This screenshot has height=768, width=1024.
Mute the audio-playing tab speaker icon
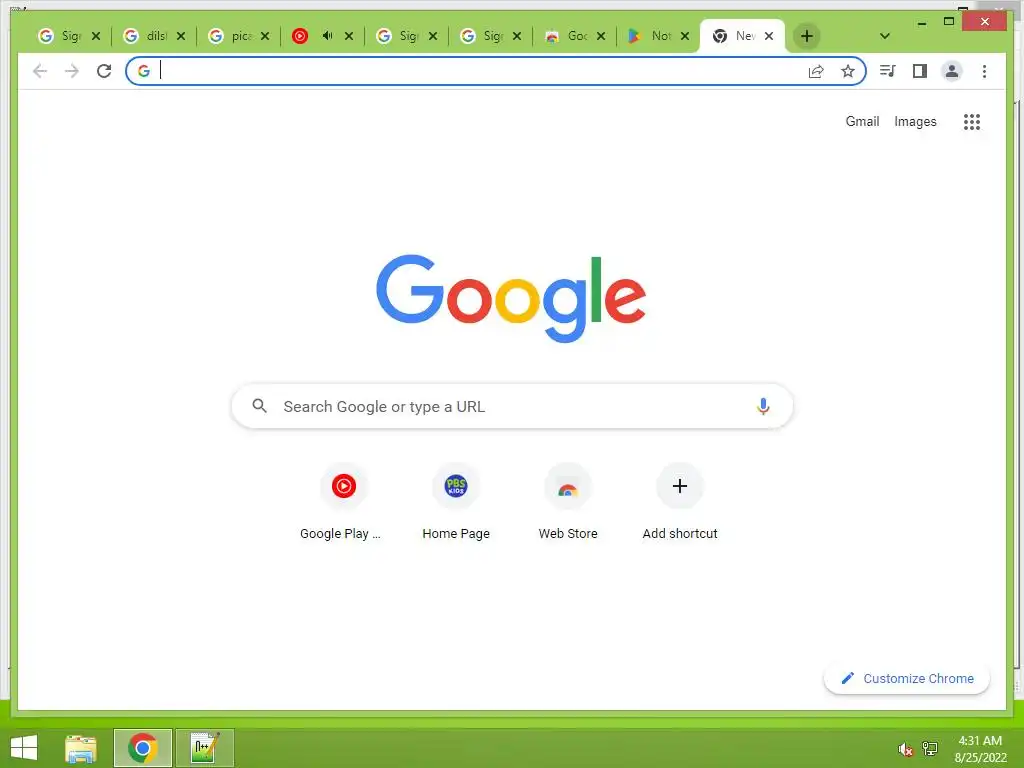point(327,36)
